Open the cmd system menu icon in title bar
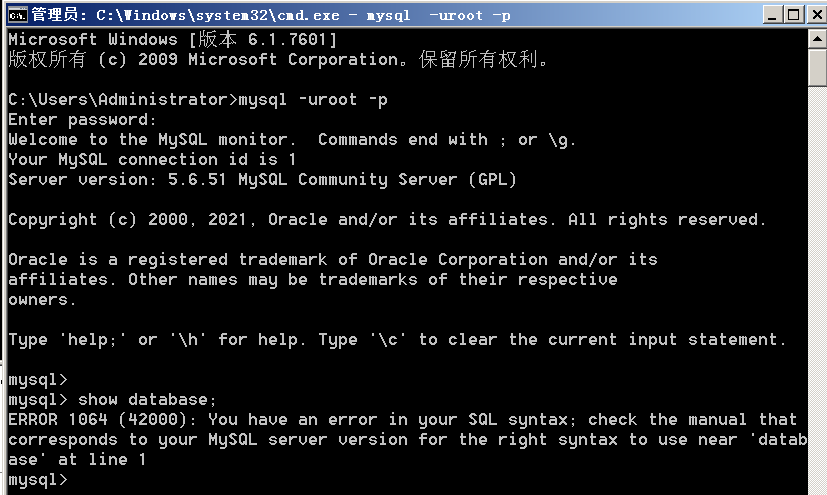The width and height of the screenshot is (827, 495). pyautogui.click(x=17, y=15)
